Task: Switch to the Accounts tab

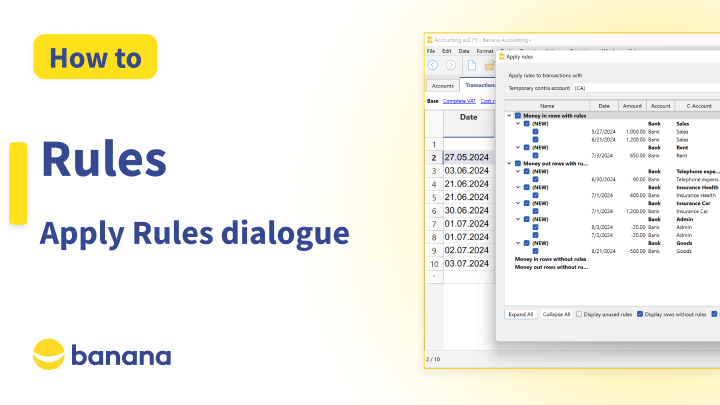Action: click(x=443, y=86)
